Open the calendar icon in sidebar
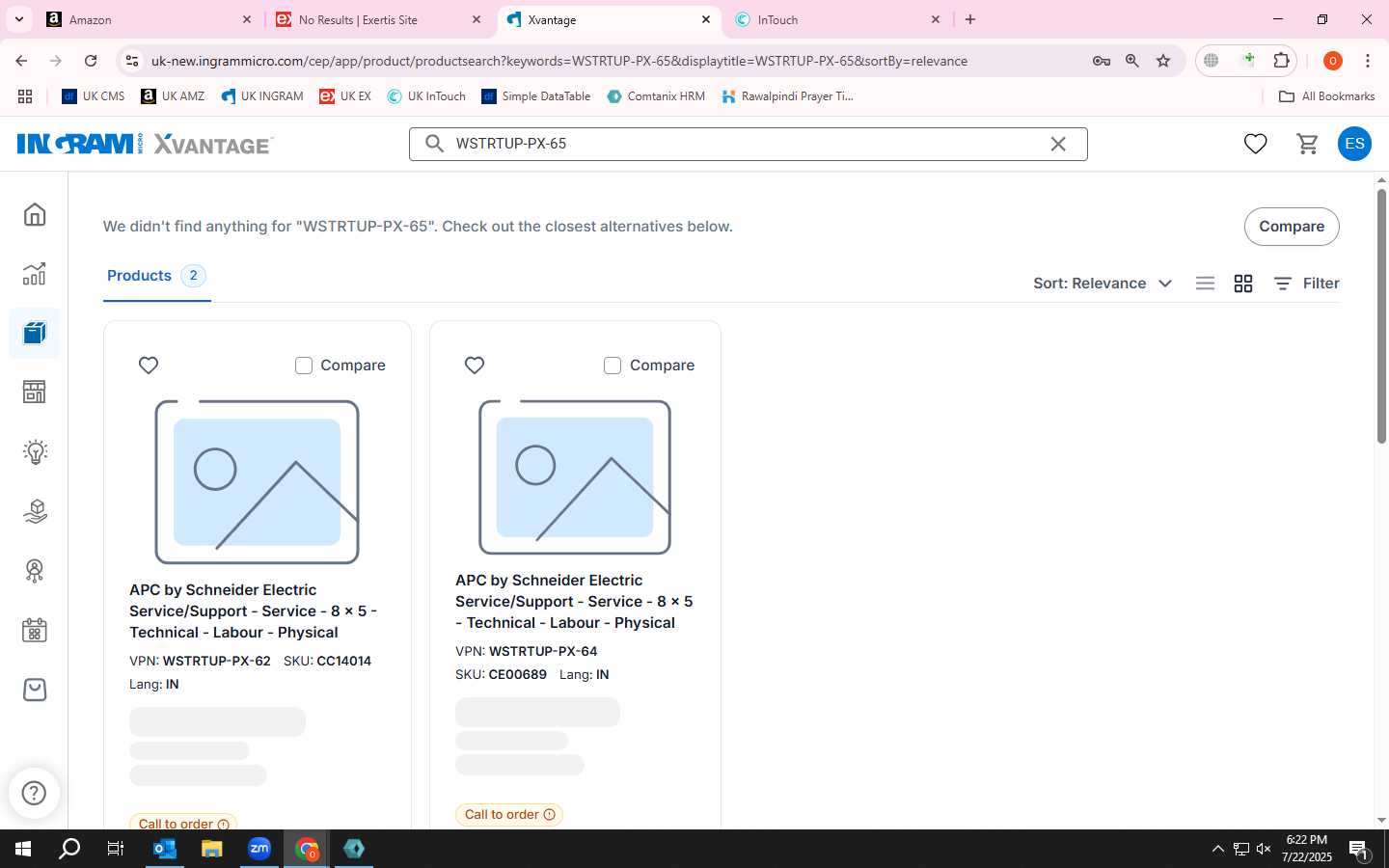The width and height of the screenshot is (1389, 868). [35, 631]
